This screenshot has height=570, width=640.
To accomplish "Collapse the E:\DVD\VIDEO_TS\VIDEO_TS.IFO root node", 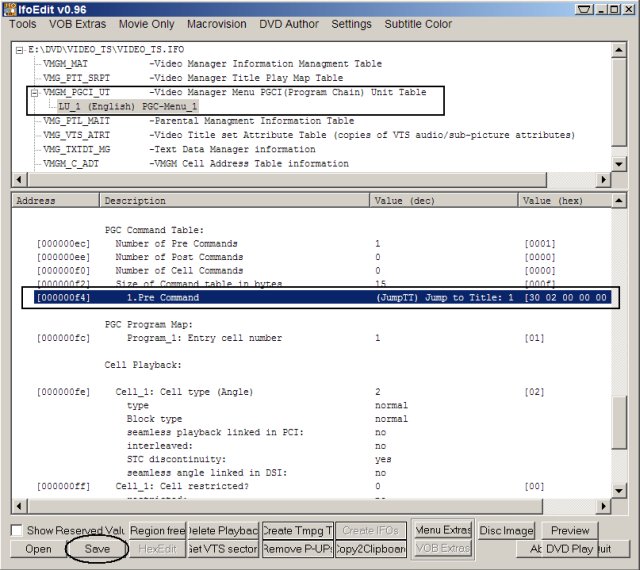I will 19,51.
